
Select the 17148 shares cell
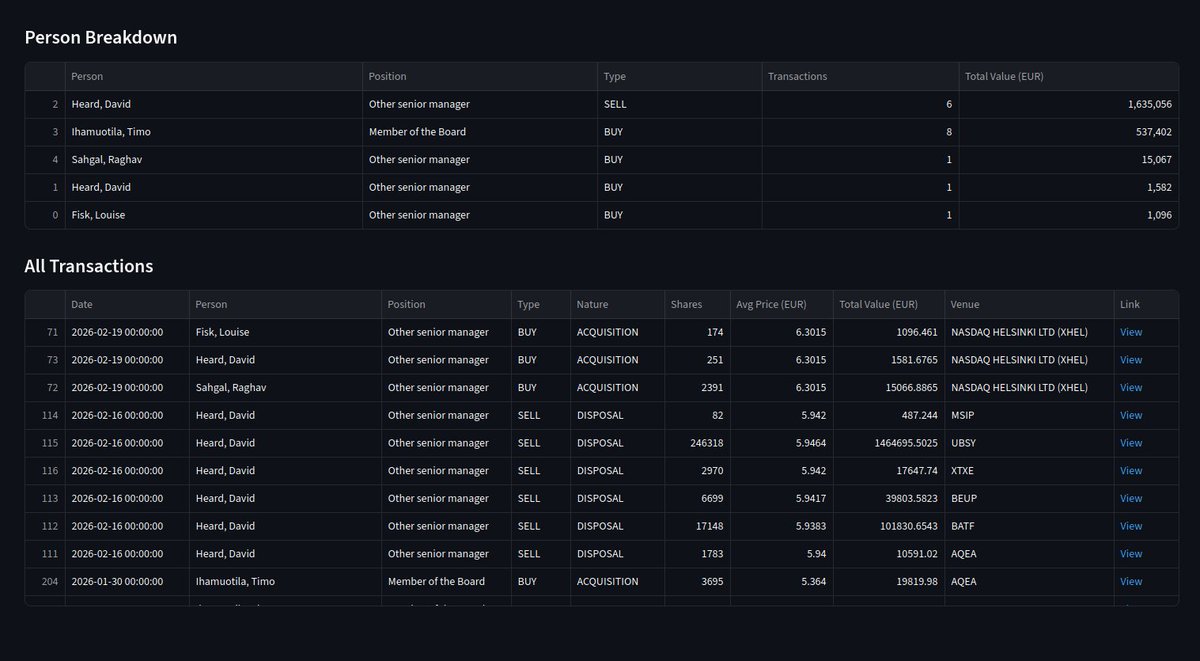(696, 526)
